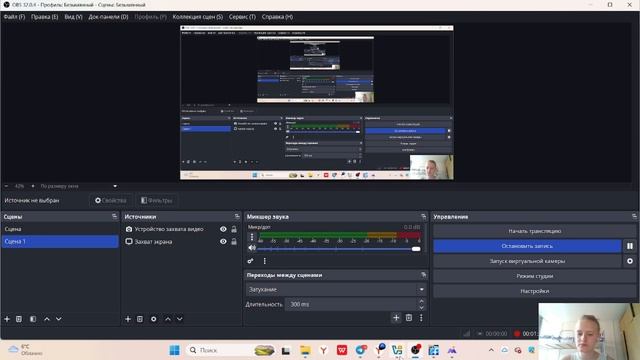Screen dimensions: 640x360
Task: Toggle lock on Захват экрана source
Action: tap(234, 242)
